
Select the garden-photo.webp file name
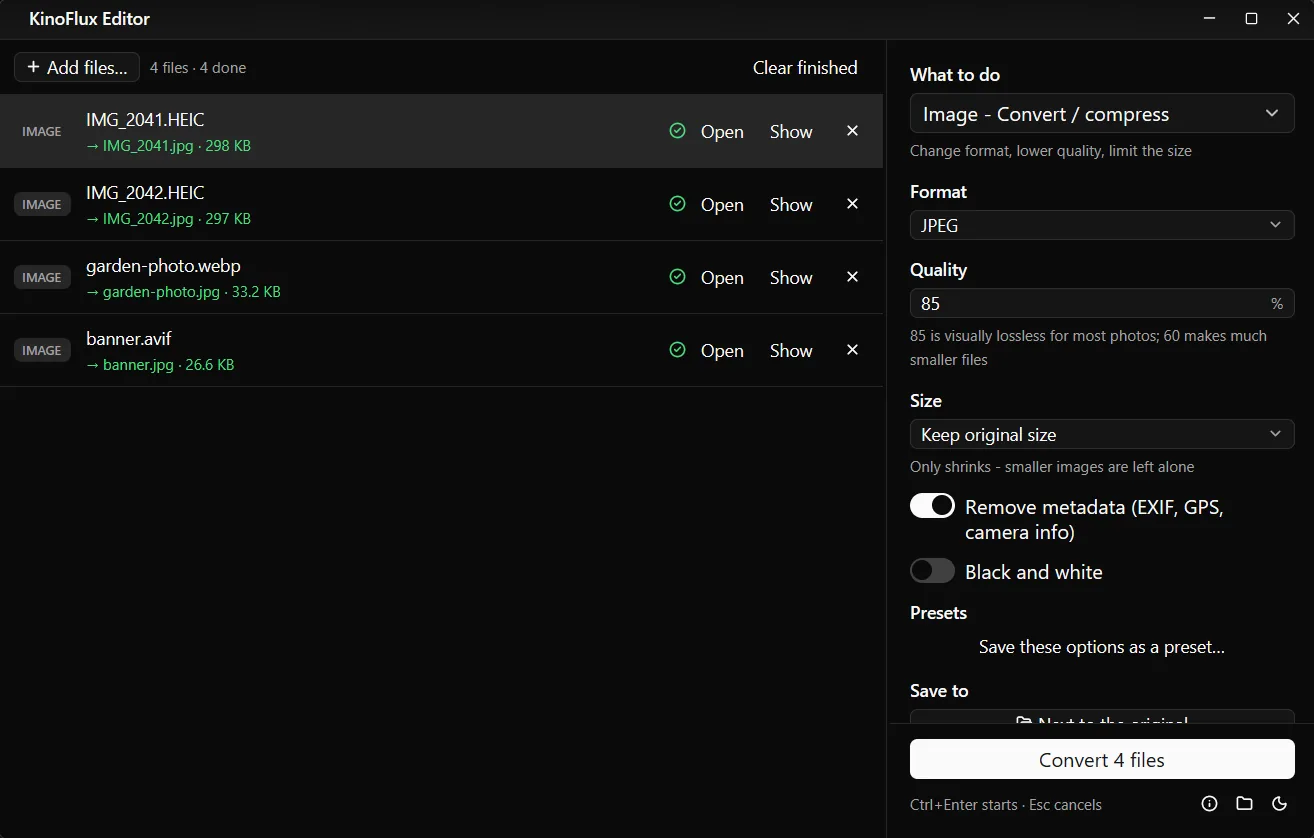pos(163,266)
